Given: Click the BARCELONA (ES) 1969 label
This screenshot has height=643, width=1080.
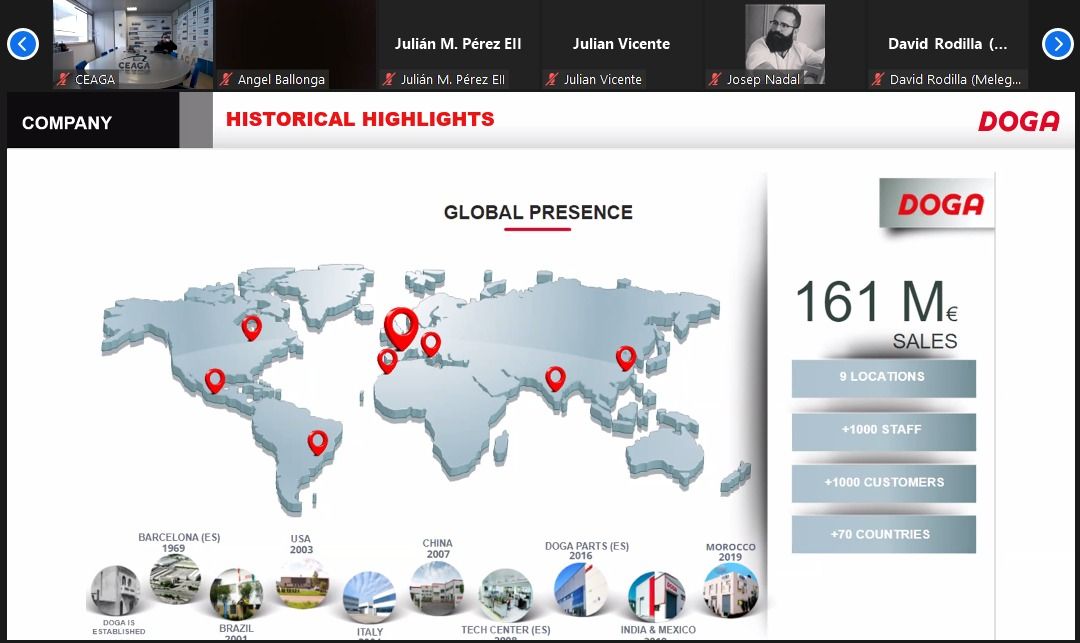Looking at the screenshot, I should pos(178,542).
